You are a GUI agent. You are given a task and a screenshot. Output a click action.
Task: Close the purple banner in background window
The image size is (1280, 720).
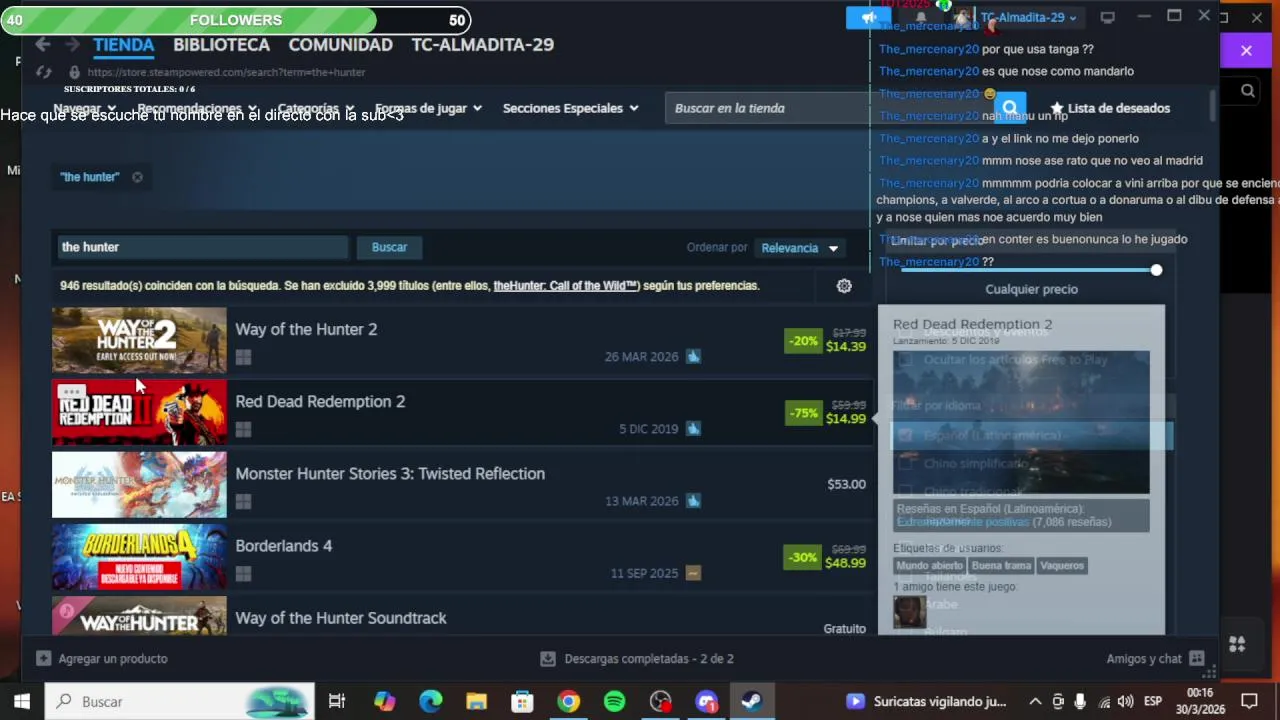click(1246, 50)
